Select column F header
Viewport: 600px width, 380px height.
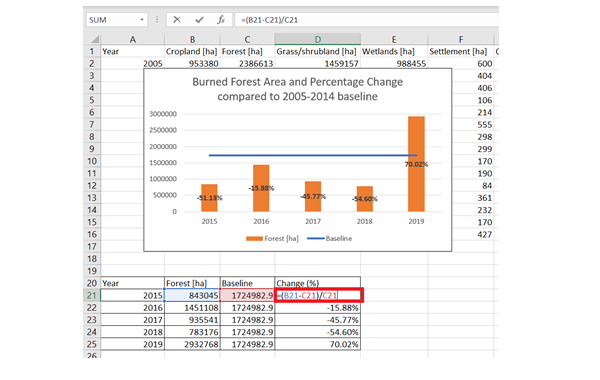(x=461, y=39)
